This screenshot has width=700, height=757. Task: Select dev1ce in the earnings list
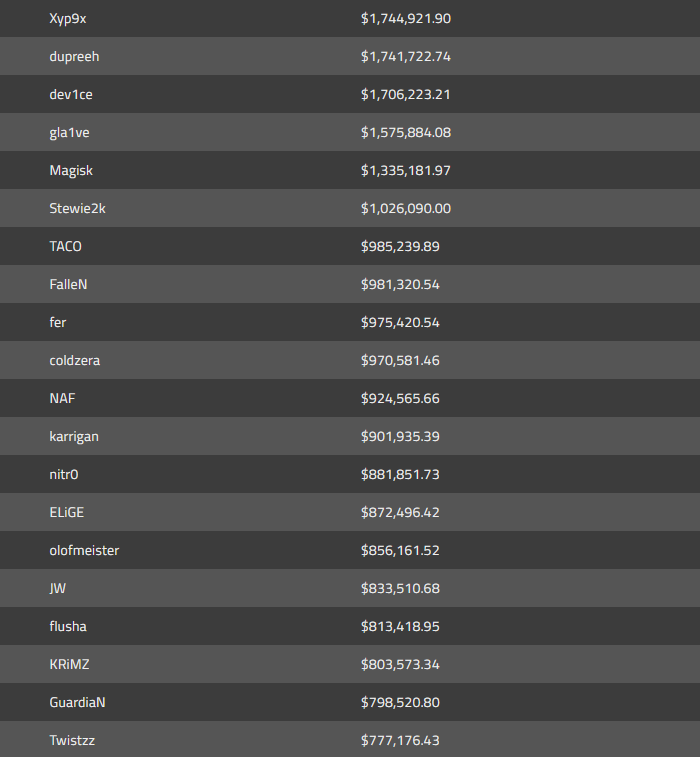(70, 95)
